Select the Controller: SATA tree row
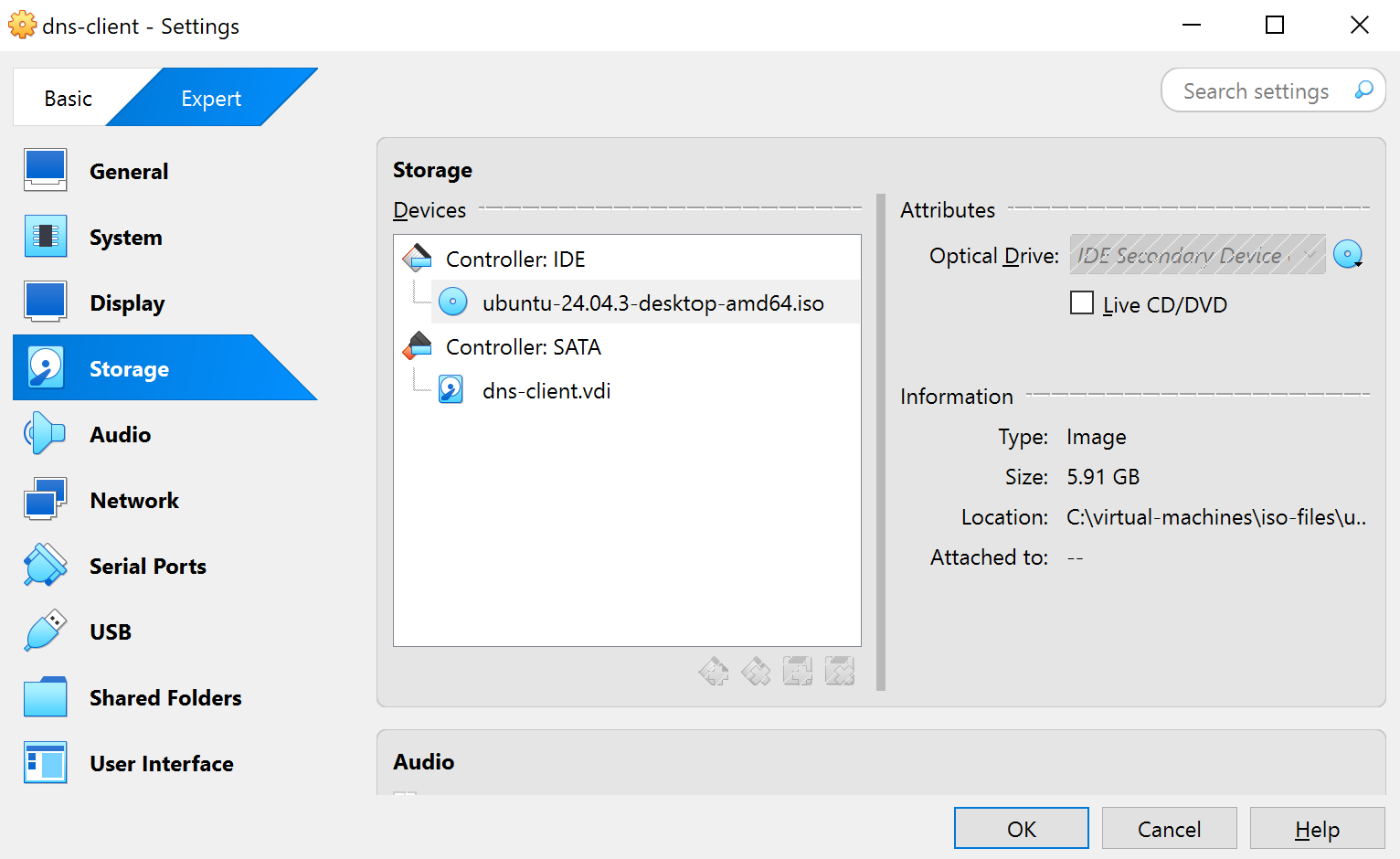Viewport: 1400px width, 859px height. [627, 346]
